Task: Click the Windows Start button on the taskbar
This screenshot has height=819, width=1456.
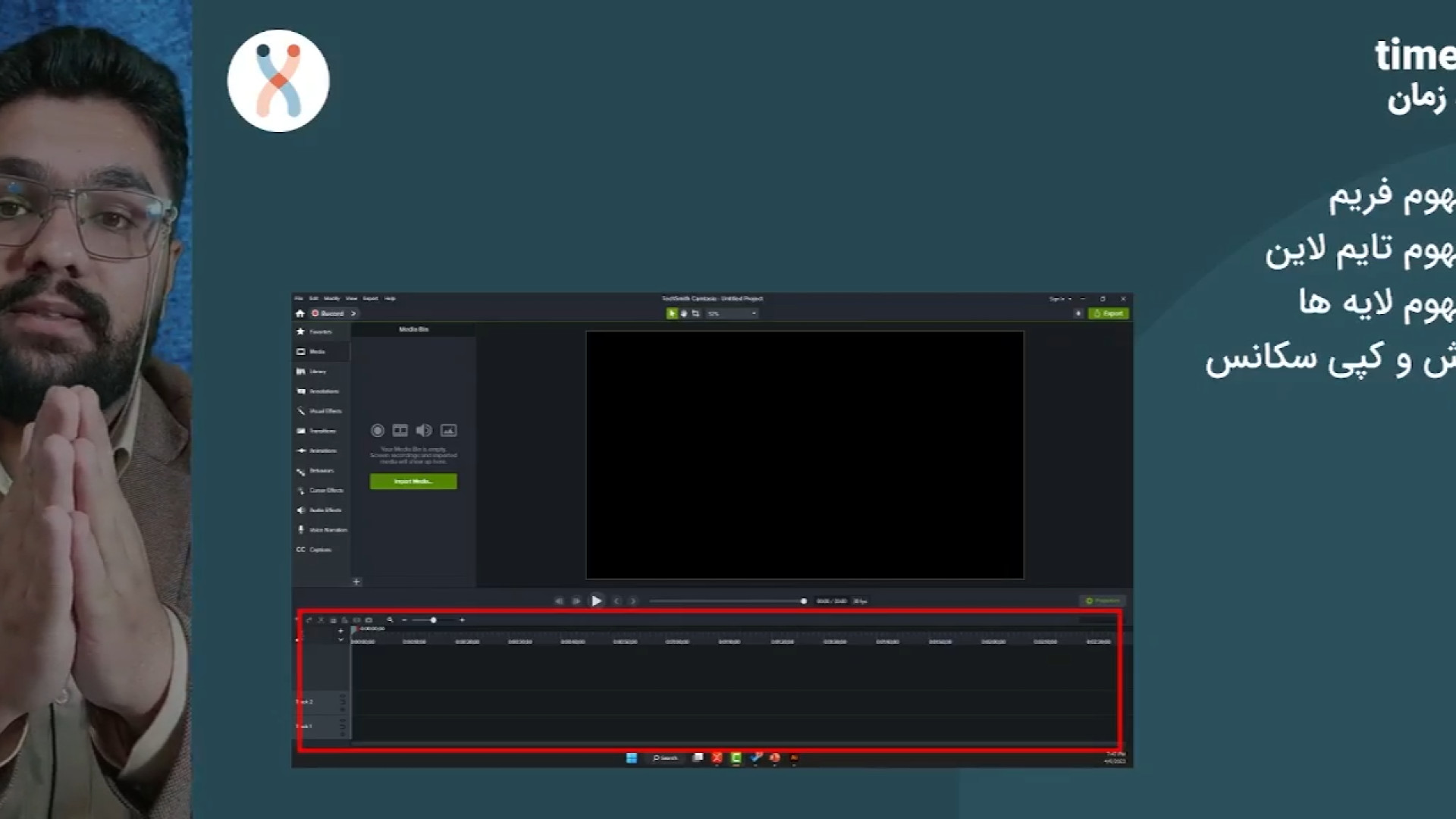Action: tap(631, 758)
